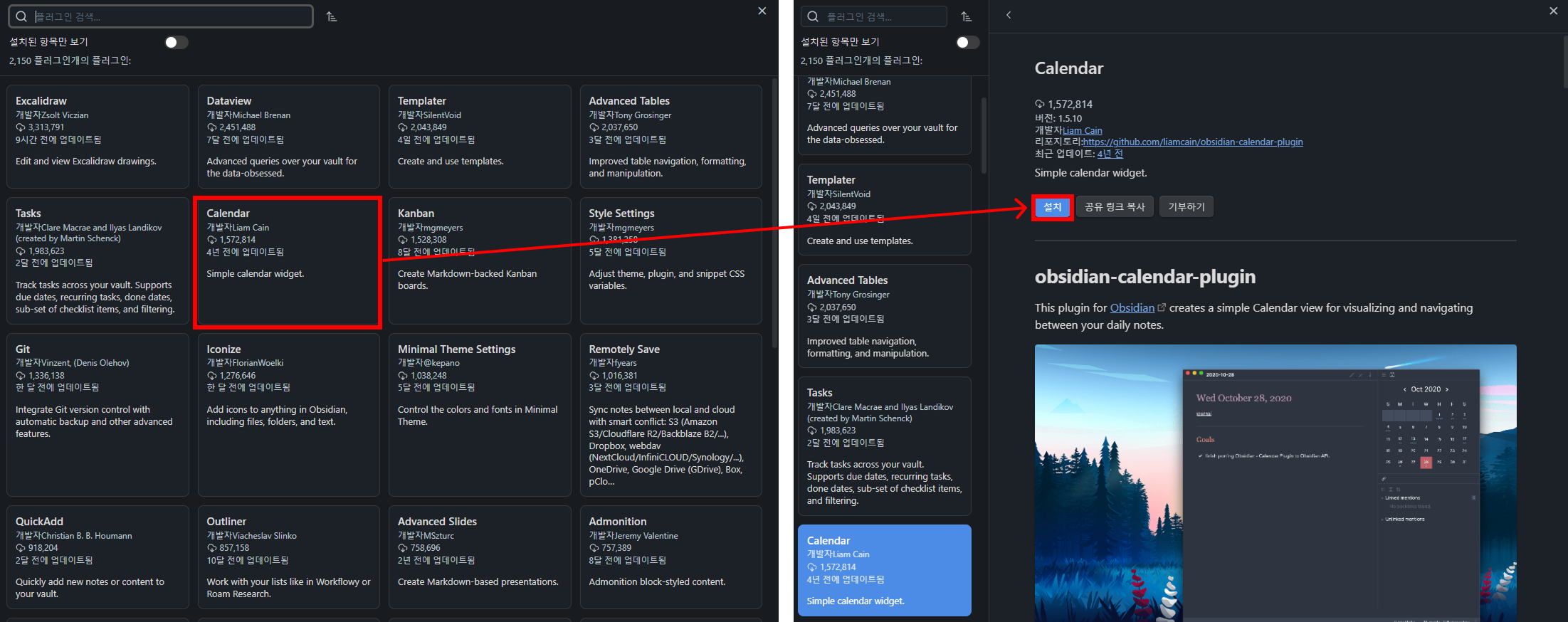The height and width of the screenshot is (622, 1568).
Task: Click the Calendar title in detail pane
Action: [1069, 68]
